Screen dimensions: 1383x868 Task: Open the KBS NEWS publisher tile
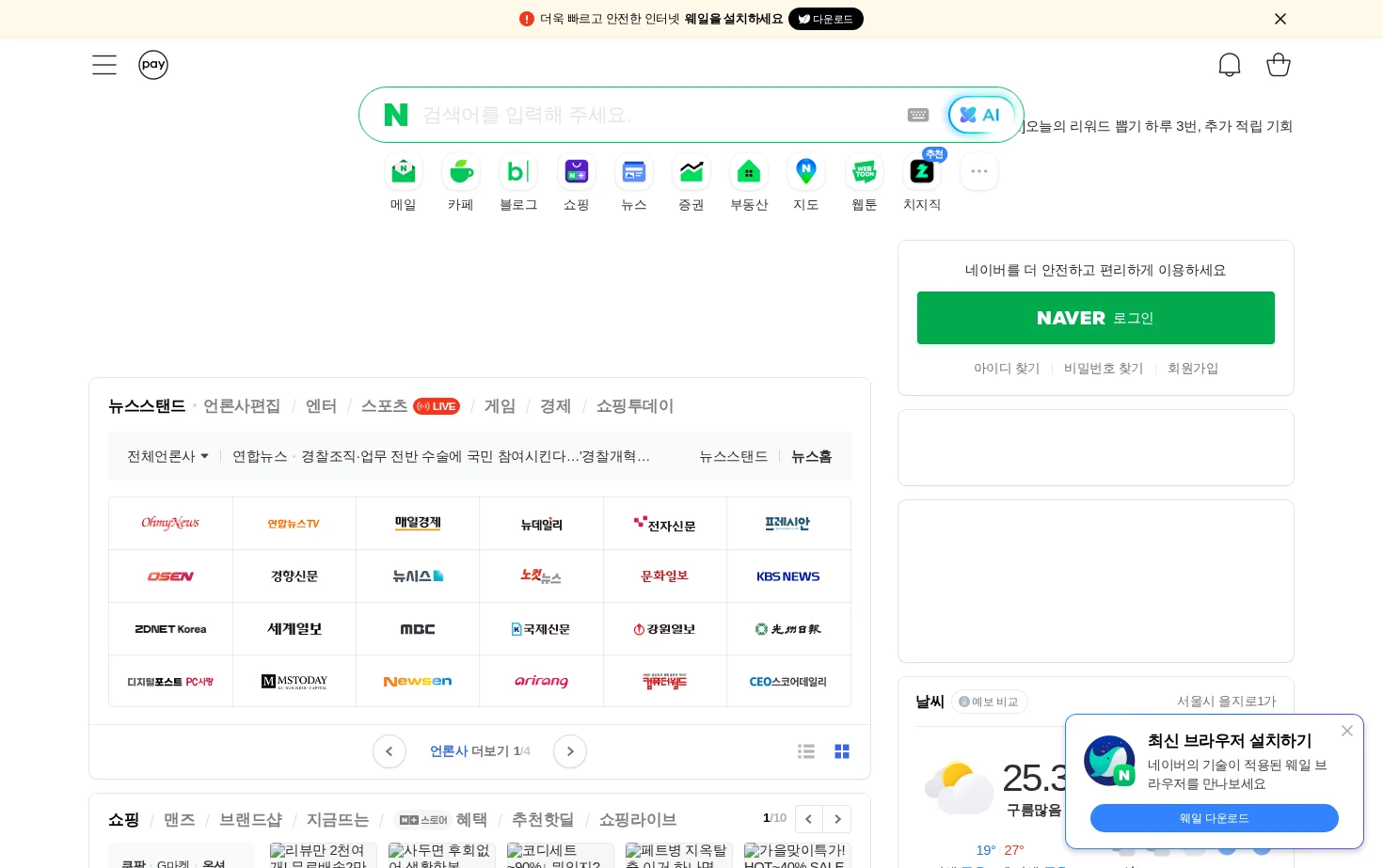(788, 576)
